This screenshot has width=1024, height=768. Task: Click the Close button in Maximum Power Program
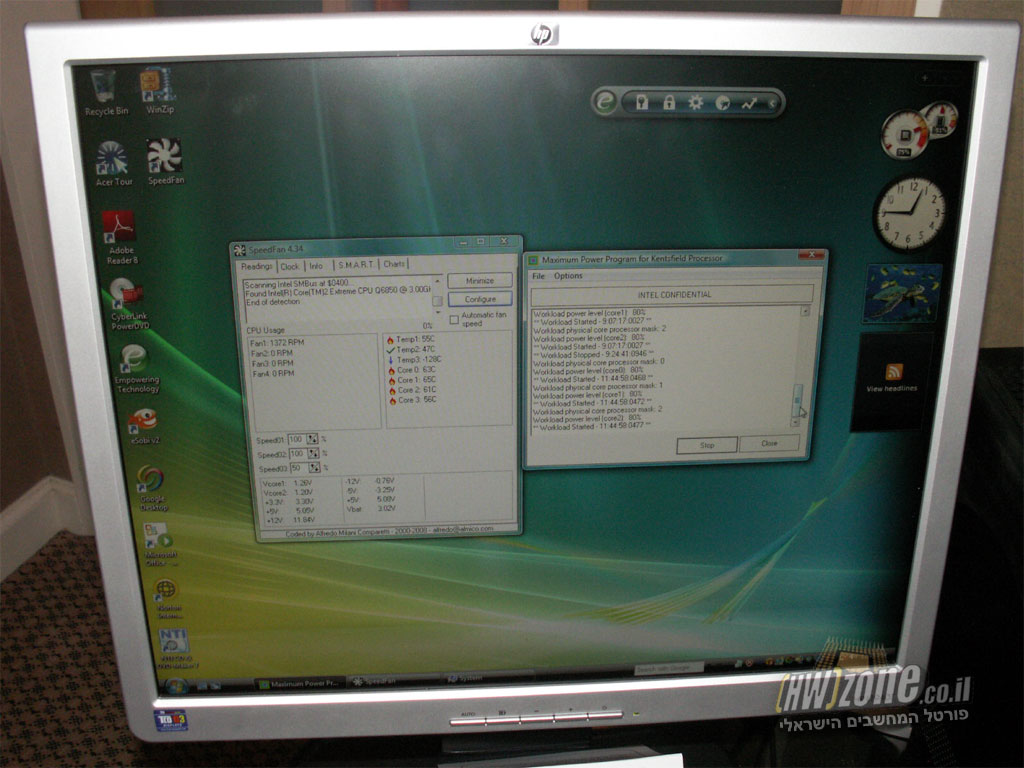[769, 443]
